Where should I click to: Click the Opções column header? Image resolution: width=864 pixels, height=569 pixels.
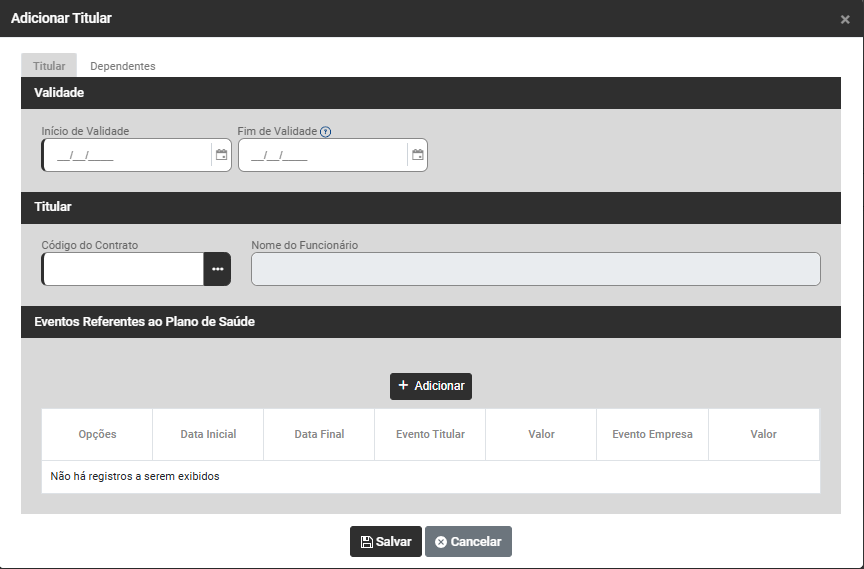97,434
